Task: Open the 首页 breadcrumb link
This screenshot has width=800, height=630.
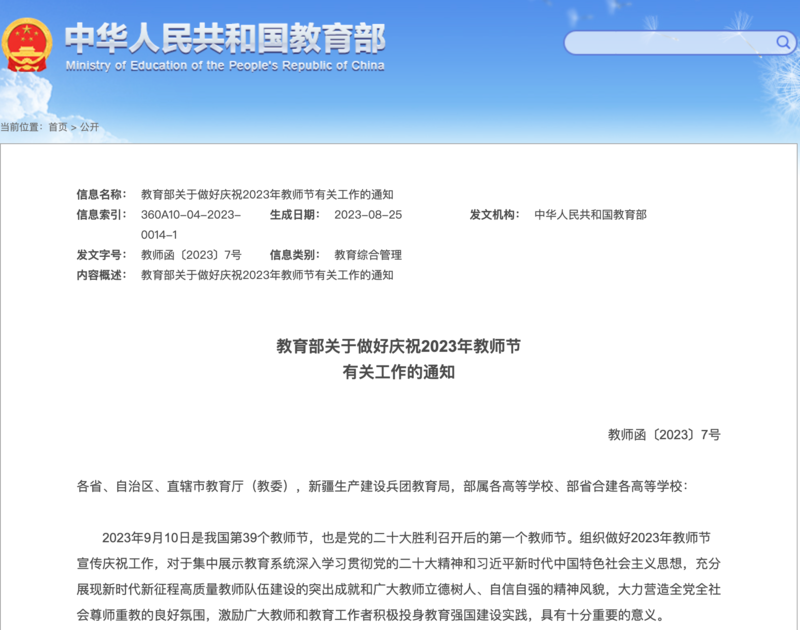Action: [x=57, y=127]
